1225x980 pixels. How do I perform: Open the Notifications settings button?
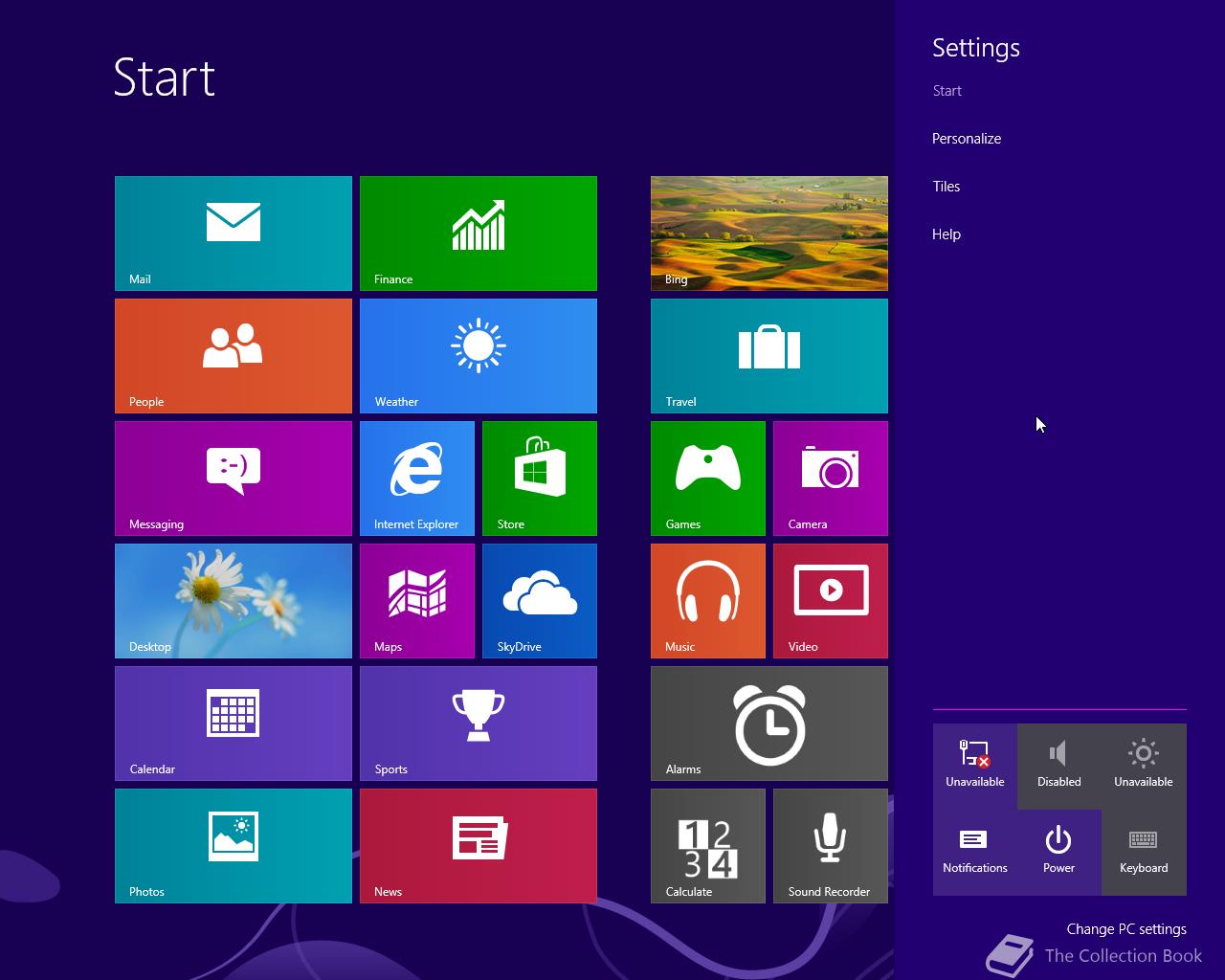point(975,853)
